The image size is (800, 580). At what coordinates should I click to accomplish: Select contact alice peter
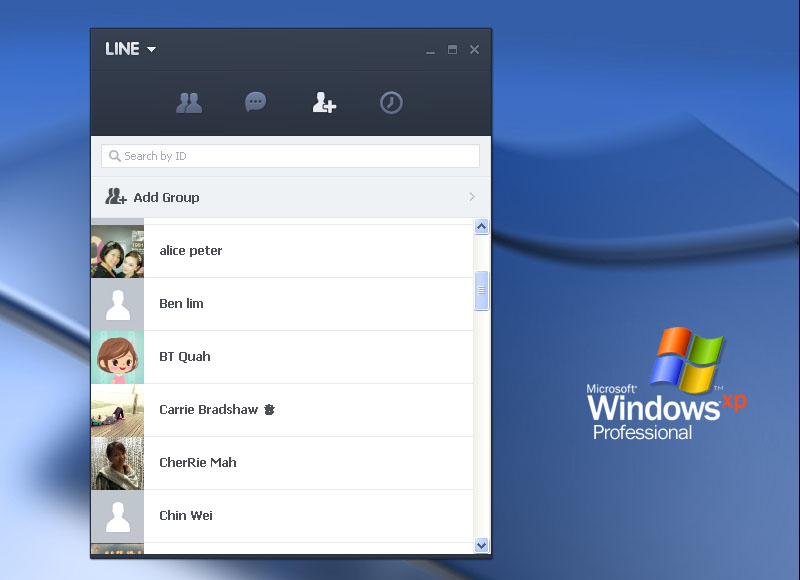tap(282, 251)
